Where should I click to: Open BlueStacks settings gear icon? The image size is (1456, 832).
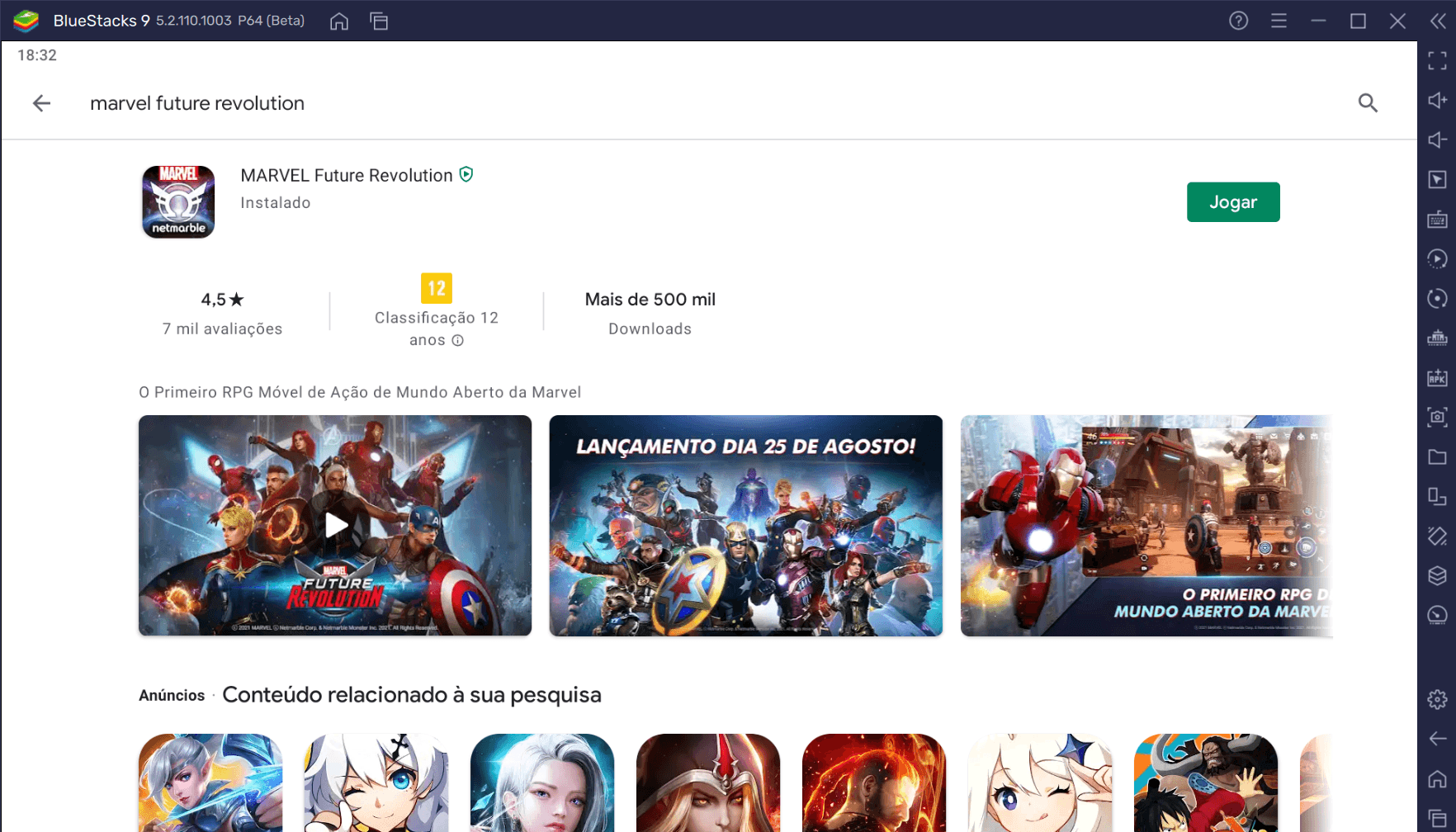coord(1437,699)
